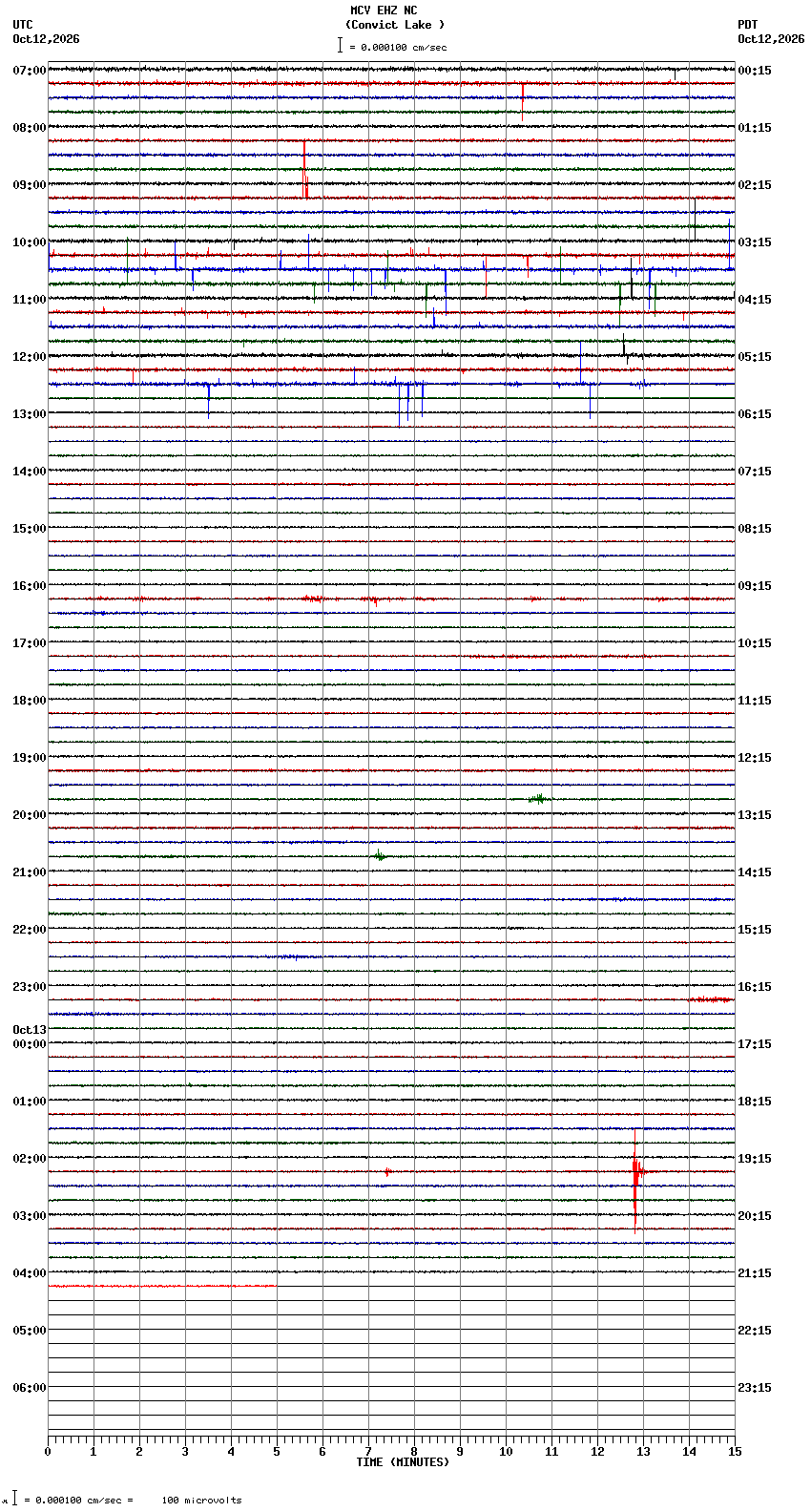Viewport: 811px width, 1512px height.
Task: Click the 'Oct13' date change label
Action: pyautogui.click(x=30, y=1030)
